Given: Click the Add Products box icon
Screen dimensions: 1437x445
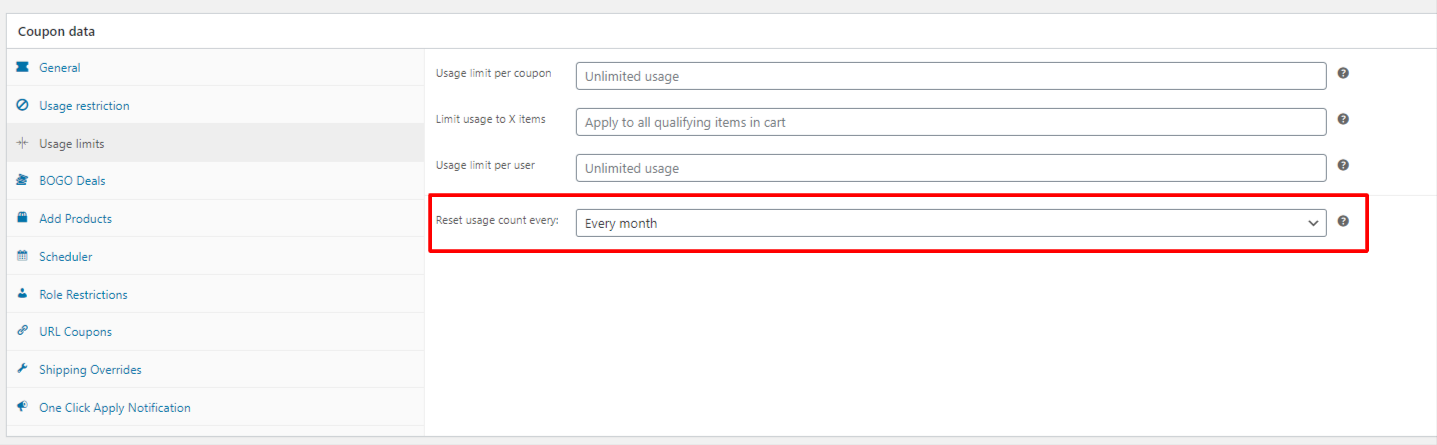Looking at the screenshot, I should [x=22, y=218].
